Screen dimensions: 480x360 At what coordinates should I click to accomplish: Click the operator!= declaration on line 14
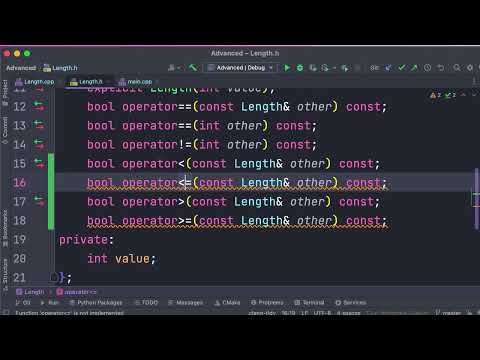pyautogui.click(x=202, y=144)
